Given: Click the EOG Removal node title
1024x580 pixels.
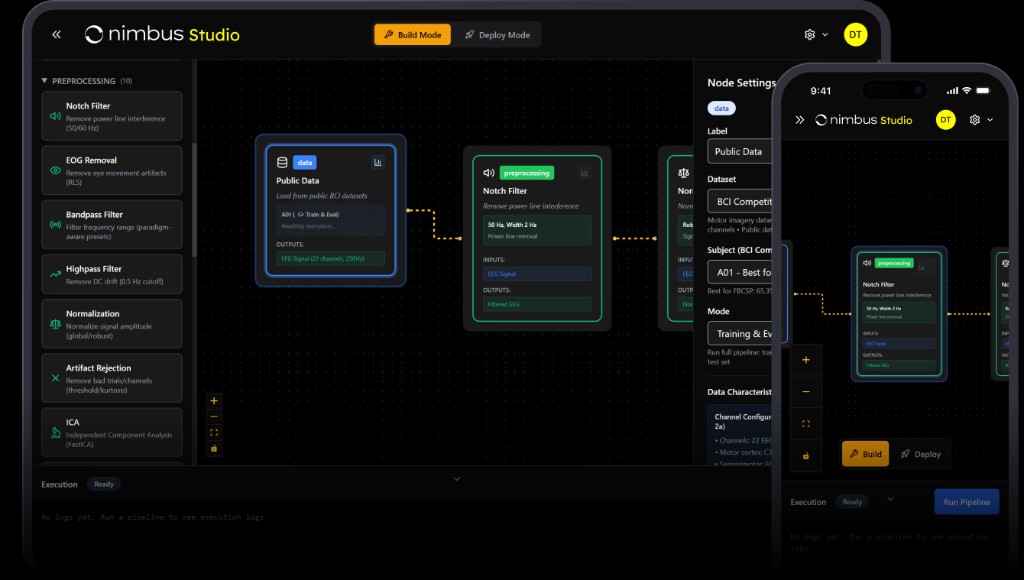Looking at the screenshot, I should coord(91,160).
